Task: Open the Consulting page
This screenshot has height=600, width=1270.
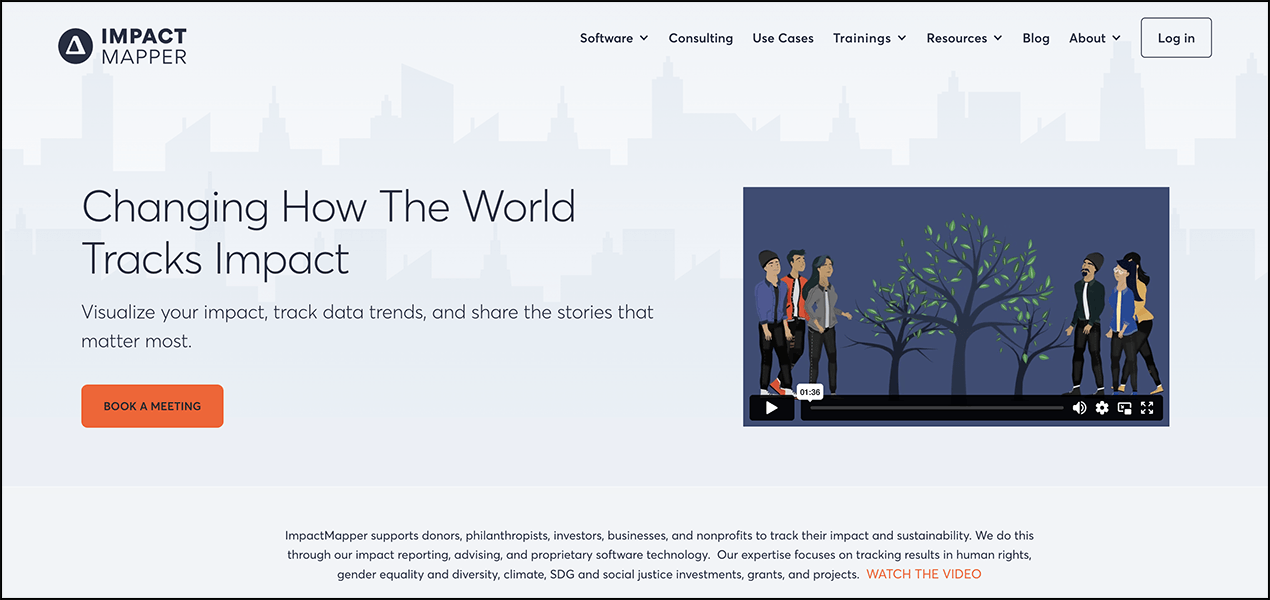Action: pyautogui.click(x=700, y=38)
